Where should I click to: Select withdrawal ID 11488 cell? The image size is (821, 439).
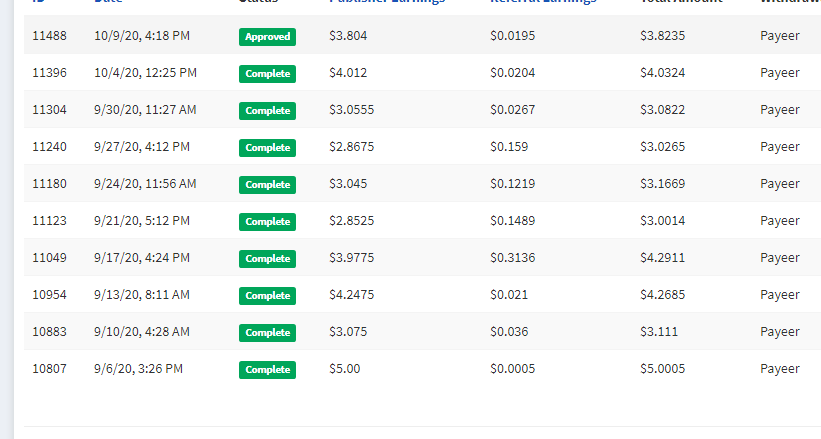pos(49,36)
